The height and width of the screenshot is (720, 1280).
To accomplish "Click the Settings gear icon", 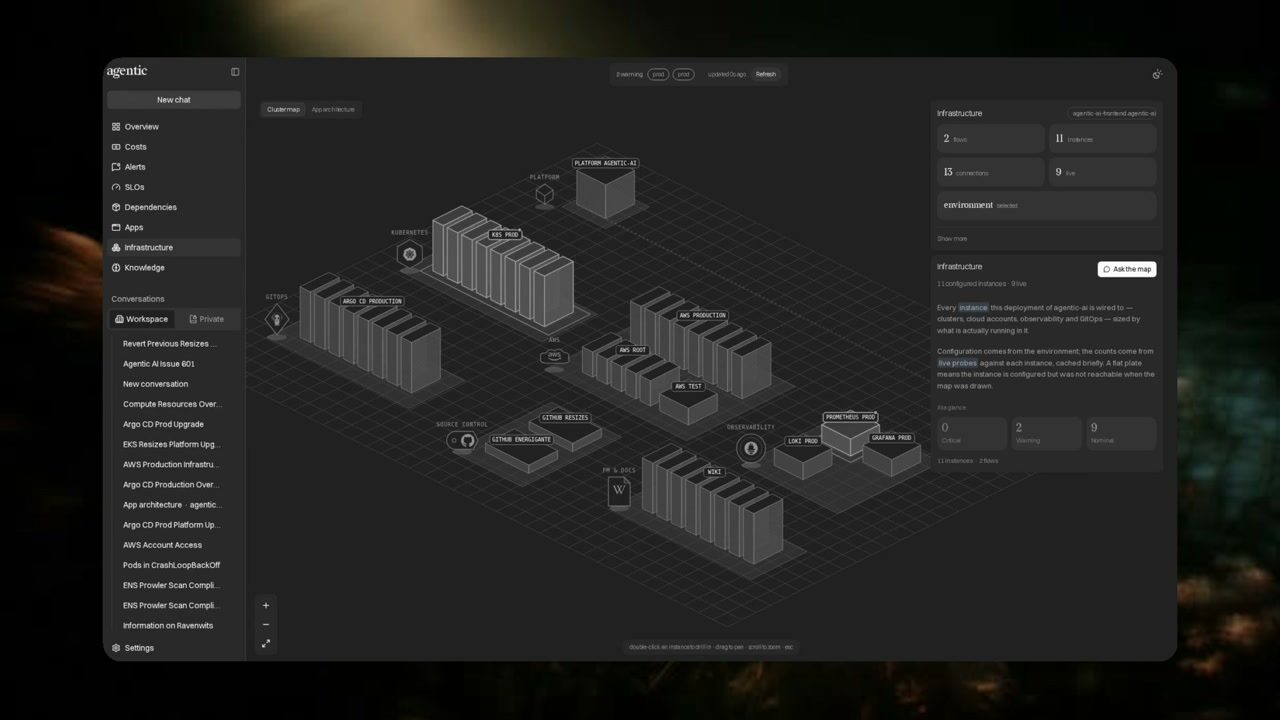I will pyautogui.click(x=116, y=648).
